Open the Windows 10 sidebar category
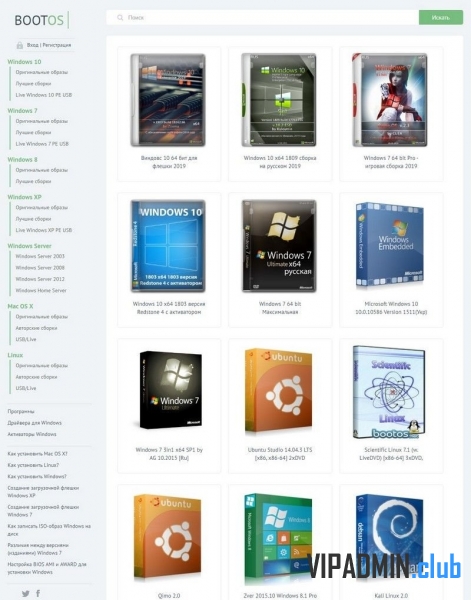 (24, 62)
